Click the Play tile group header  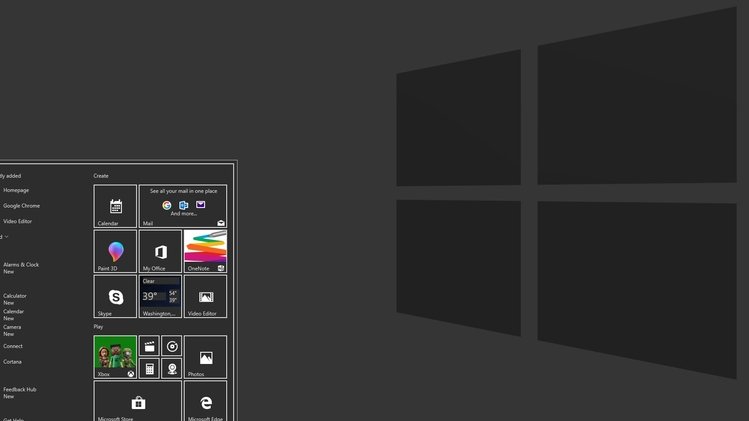[x=98, y=327]
